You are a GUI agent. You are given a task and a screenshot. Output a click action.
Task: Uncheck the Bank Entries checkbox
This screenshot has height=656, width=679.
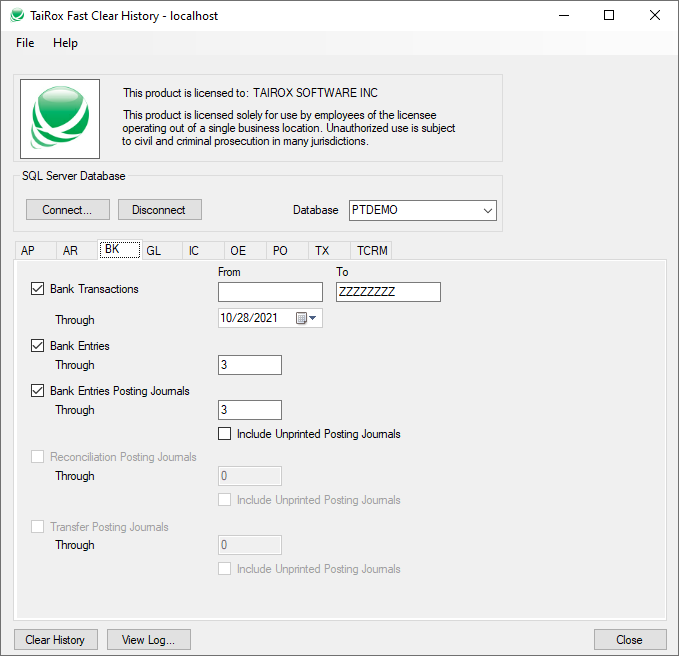(37, 346)
